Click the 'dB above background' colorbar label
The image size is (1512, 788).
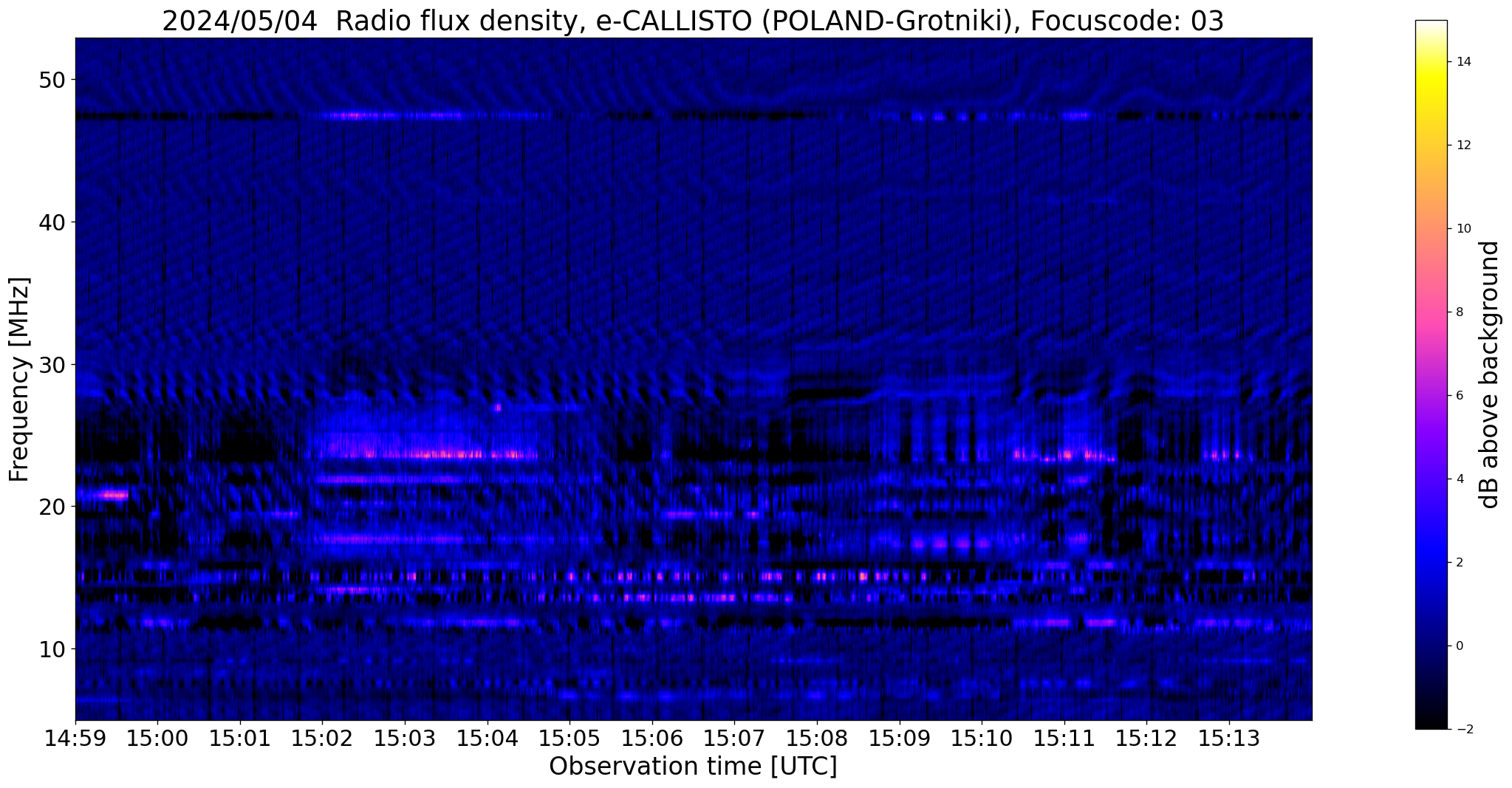[x=1490, y=374]
